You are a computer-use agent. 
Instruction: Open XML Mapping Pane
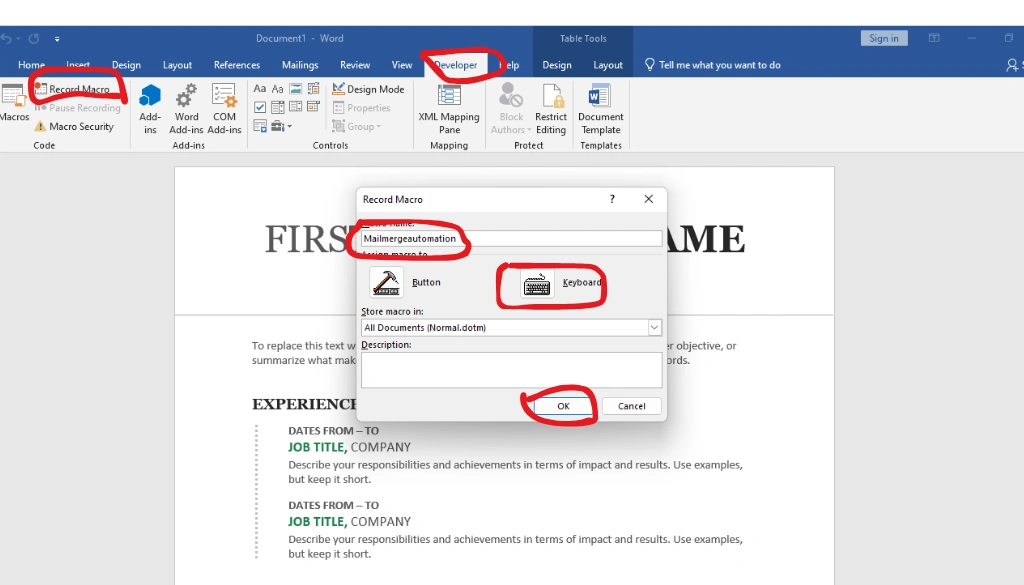coord(449,108)
